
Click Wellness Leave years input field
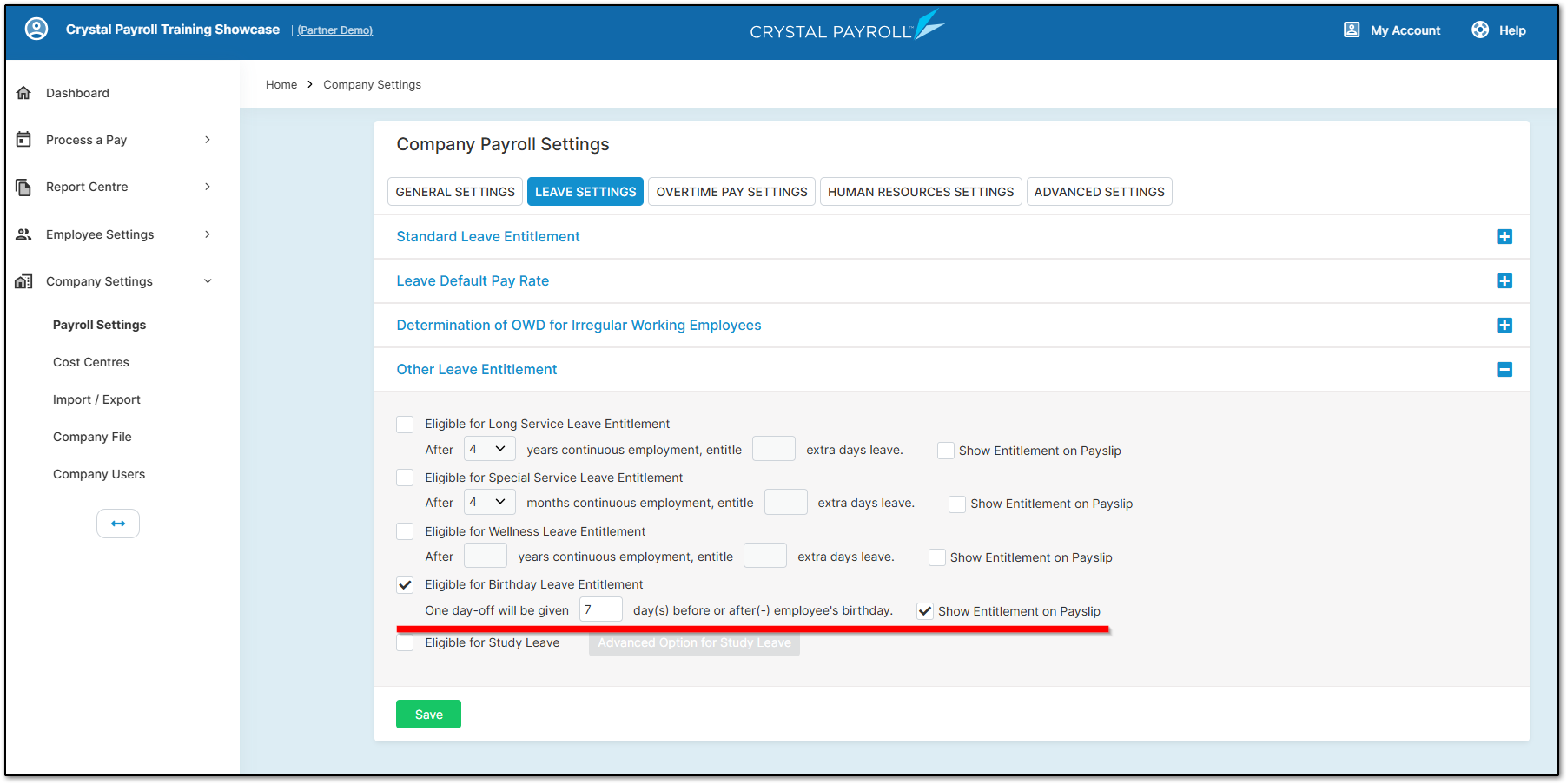(x=486, y=556)
